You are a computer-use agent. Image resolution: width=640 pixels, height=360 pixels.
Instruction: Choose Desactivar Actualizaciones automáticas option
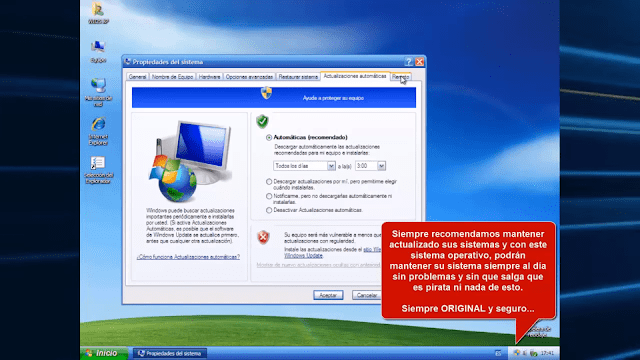coord(269,210)
